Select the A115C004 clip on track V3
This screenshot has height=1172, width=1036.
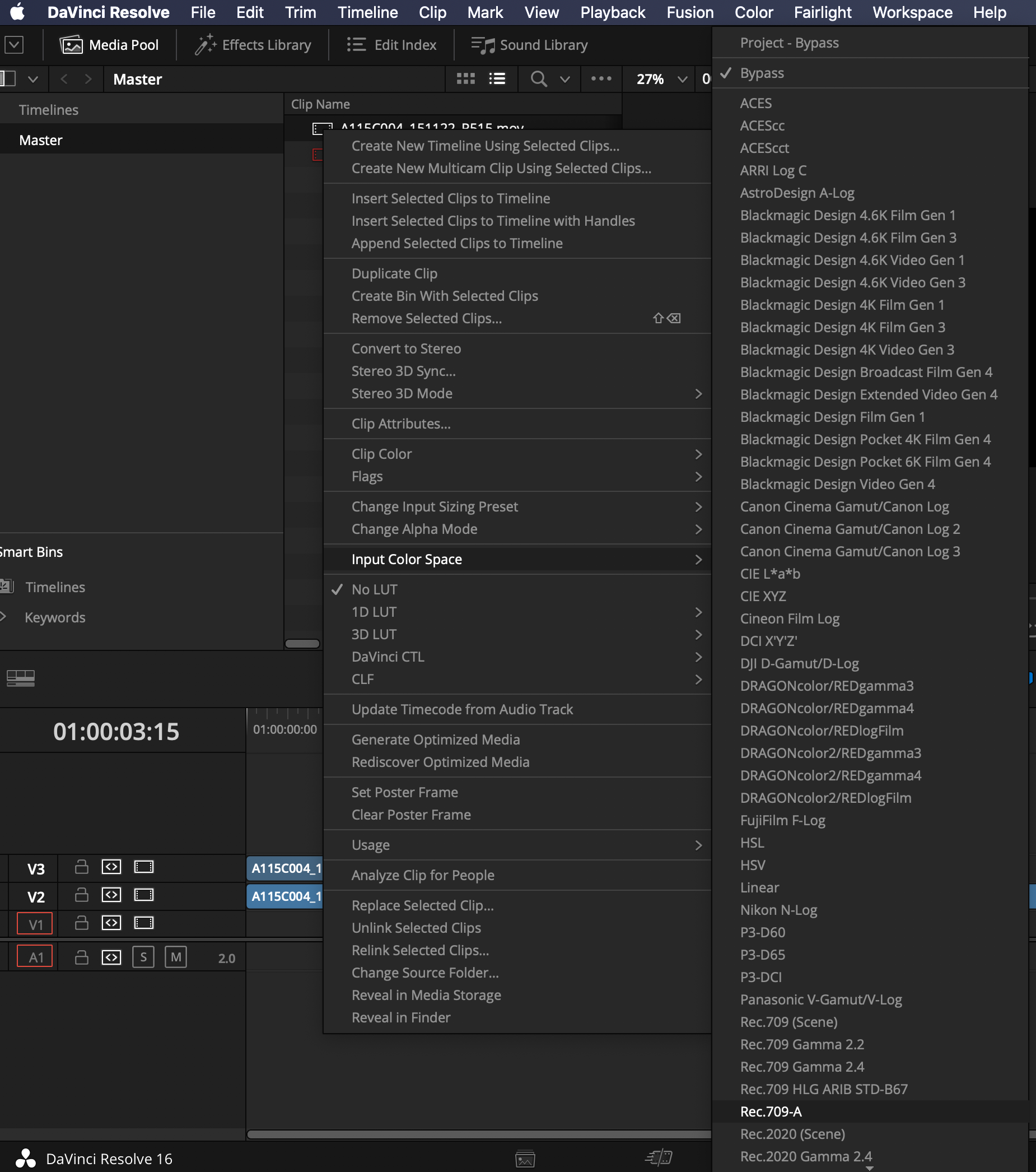pos(285,868)
